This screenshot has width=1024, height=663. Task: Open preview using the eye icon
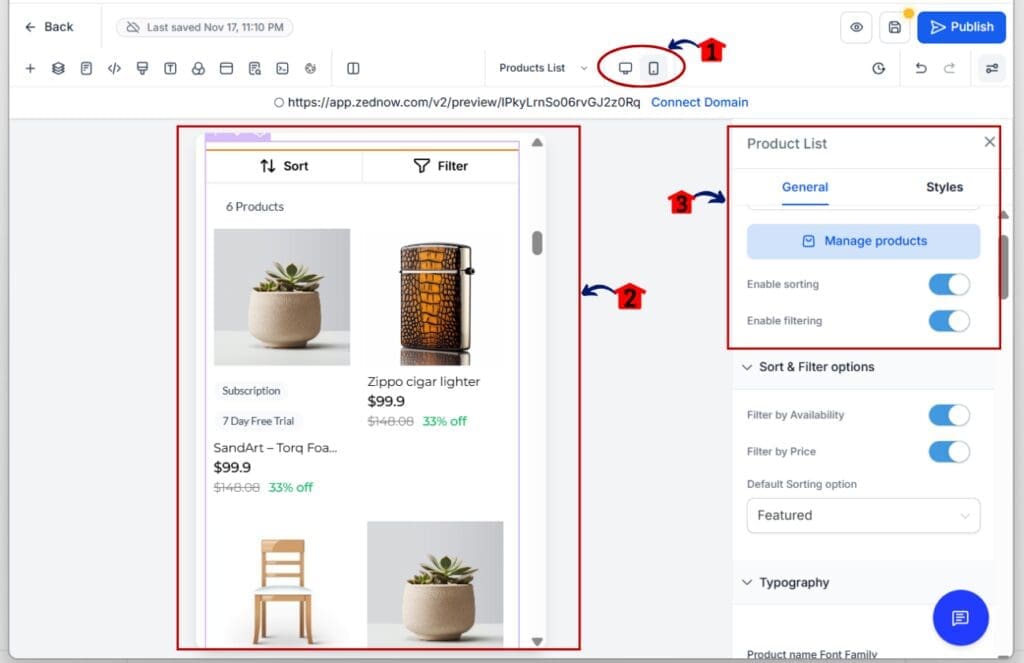[x=856, y=27]
